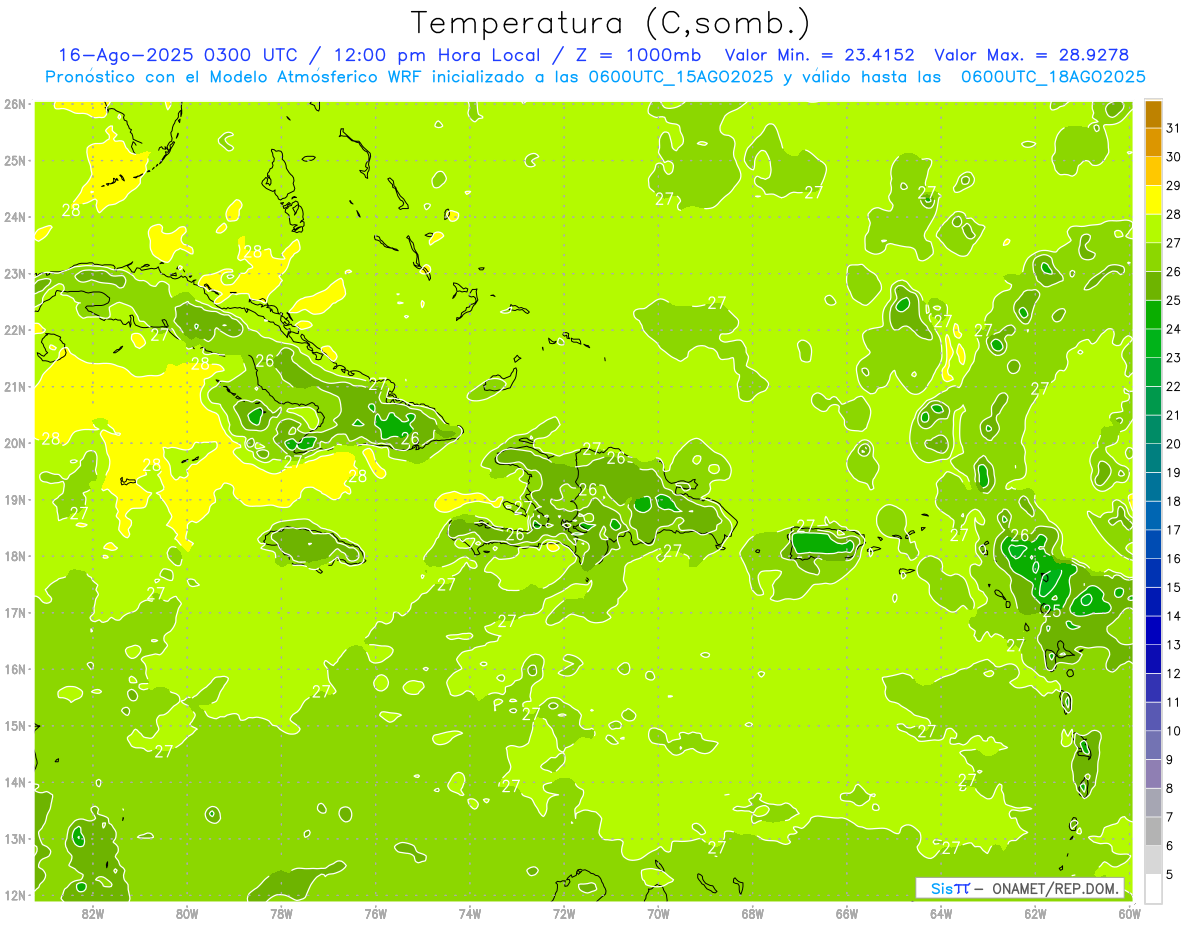This screenshot has height=927, width=1200.
Task: Click the '76W' longitude axis label
Action: pos(376,913)
